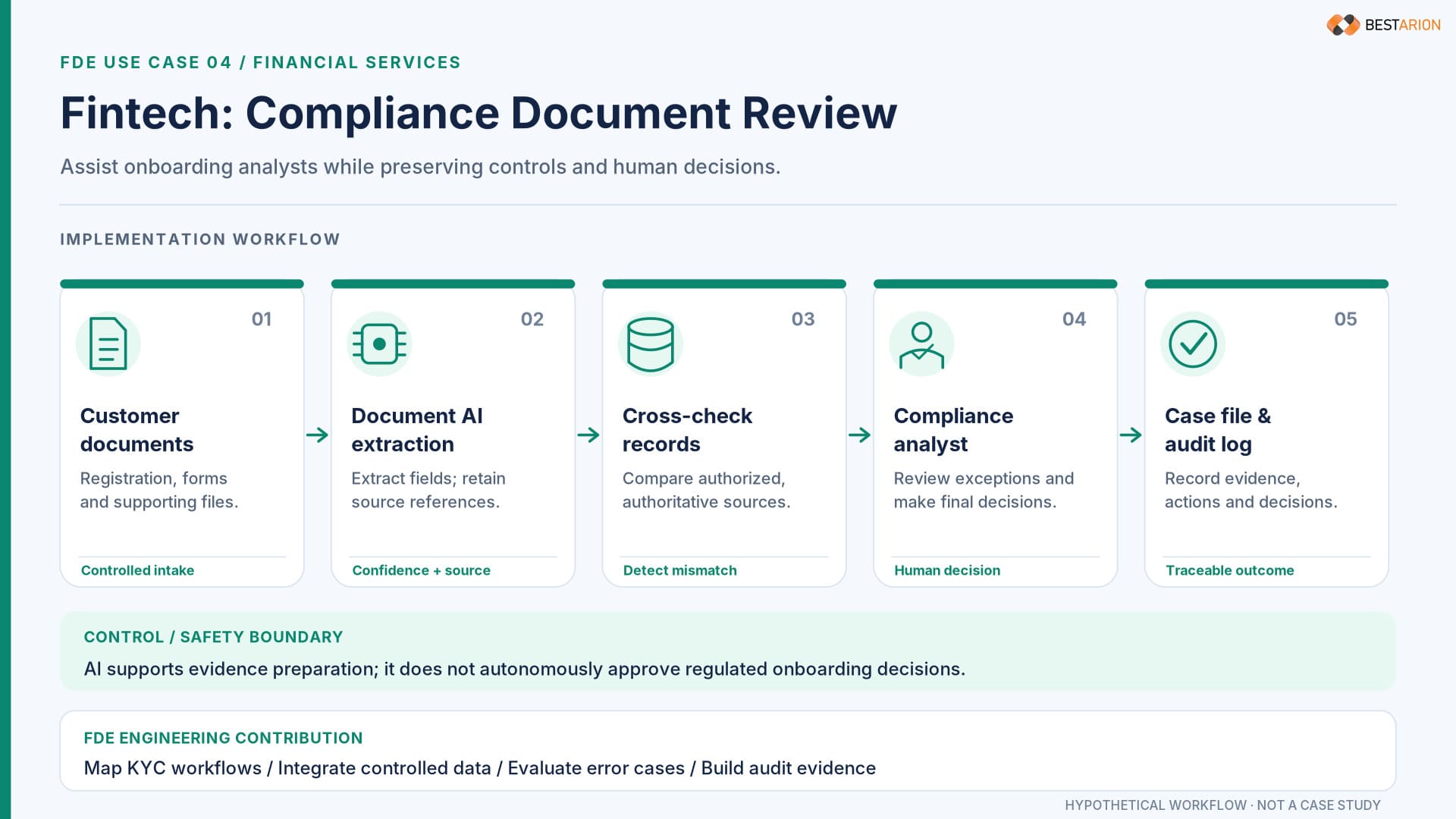Click the chip icon in Document AI extraction card
1456x819 pixels.
click(379, 344)
